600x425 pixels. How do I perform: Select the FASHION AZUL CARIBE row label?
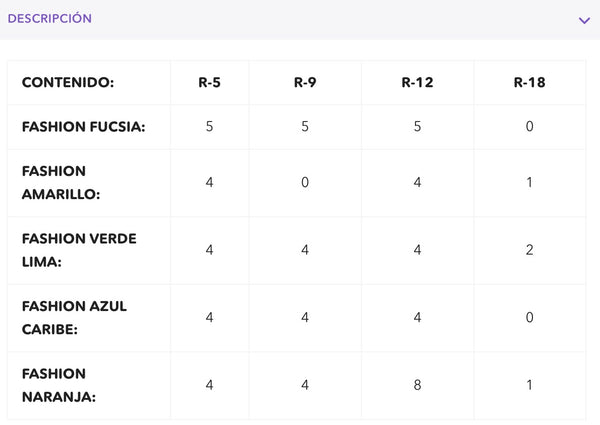click(x=74, y=318)
